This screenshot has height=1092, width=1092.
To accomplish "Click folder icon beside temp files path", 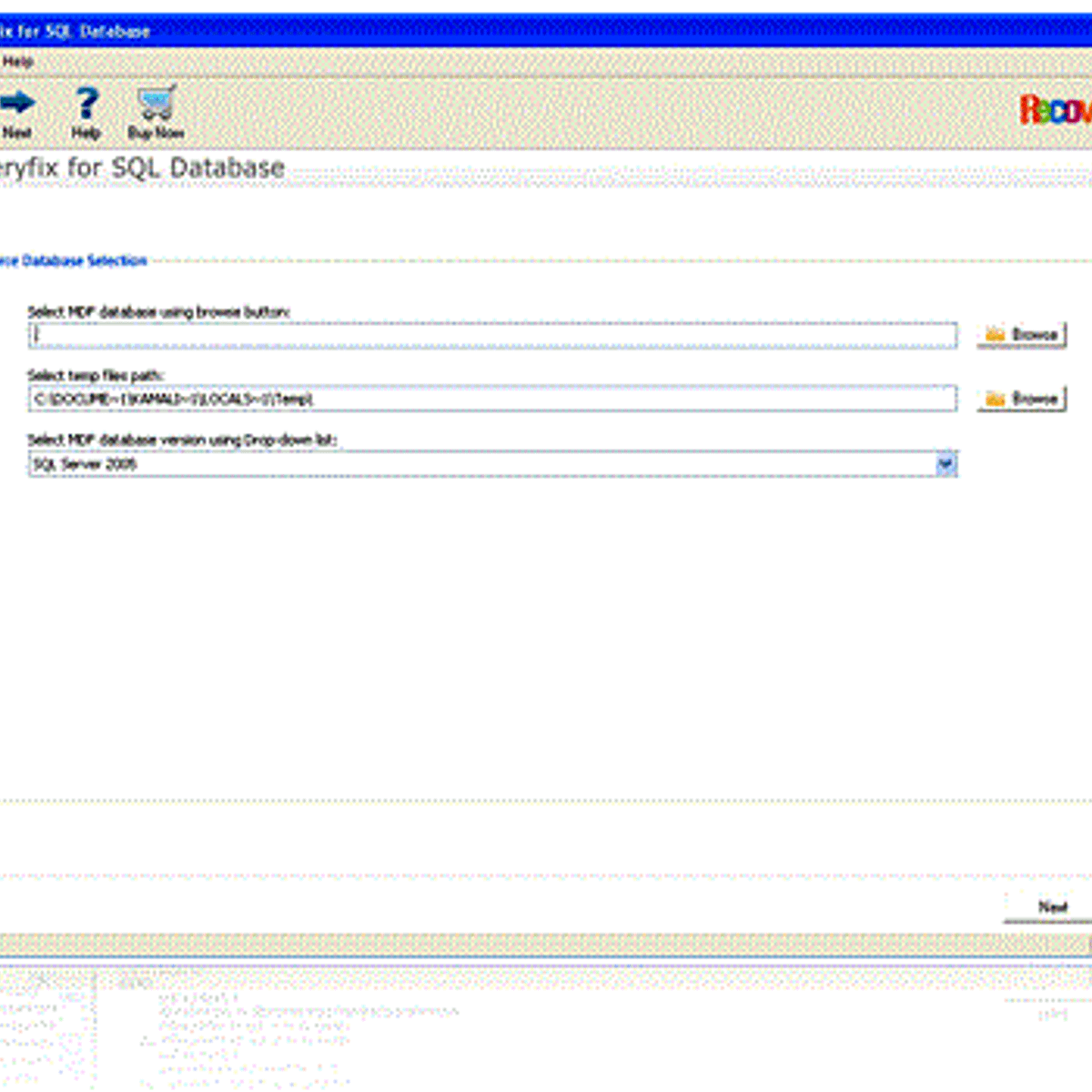I will [x=995, y=399].
